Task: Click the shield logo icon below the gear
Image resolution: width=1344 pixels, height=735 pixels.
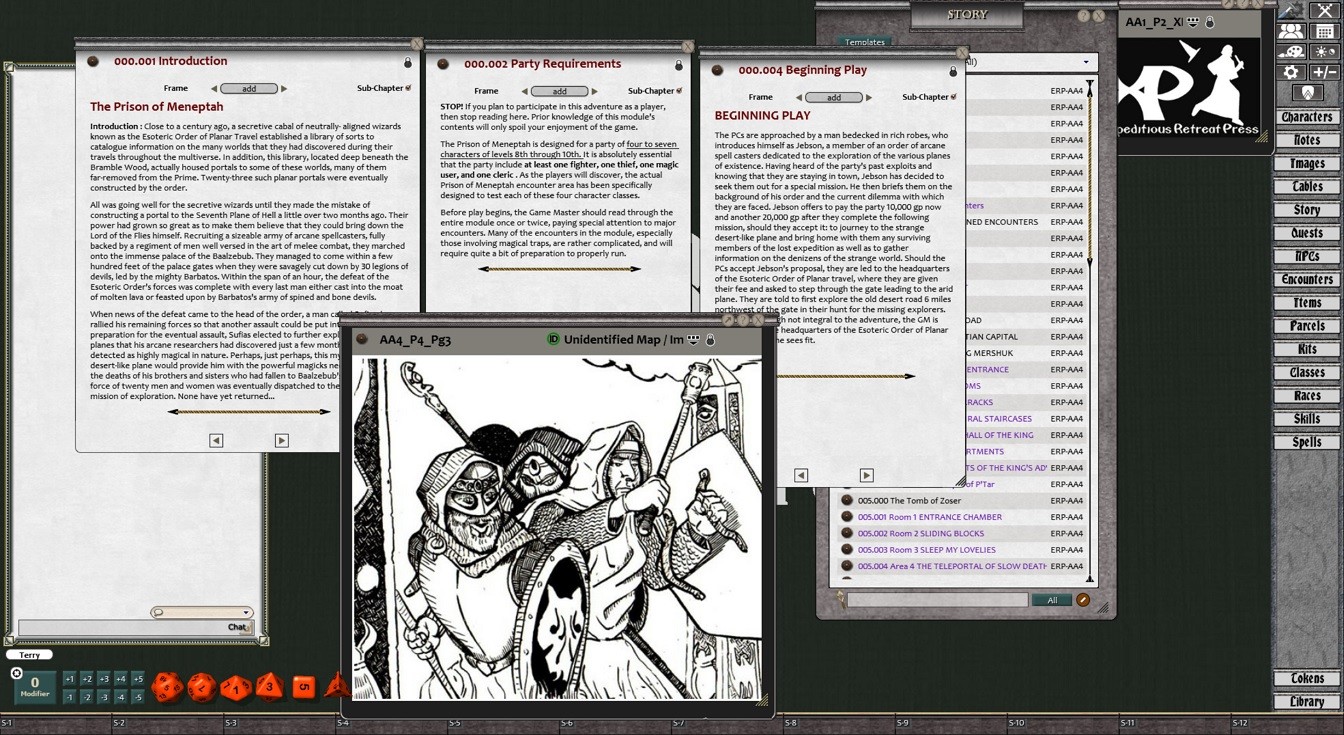Action: point(1309,91)
